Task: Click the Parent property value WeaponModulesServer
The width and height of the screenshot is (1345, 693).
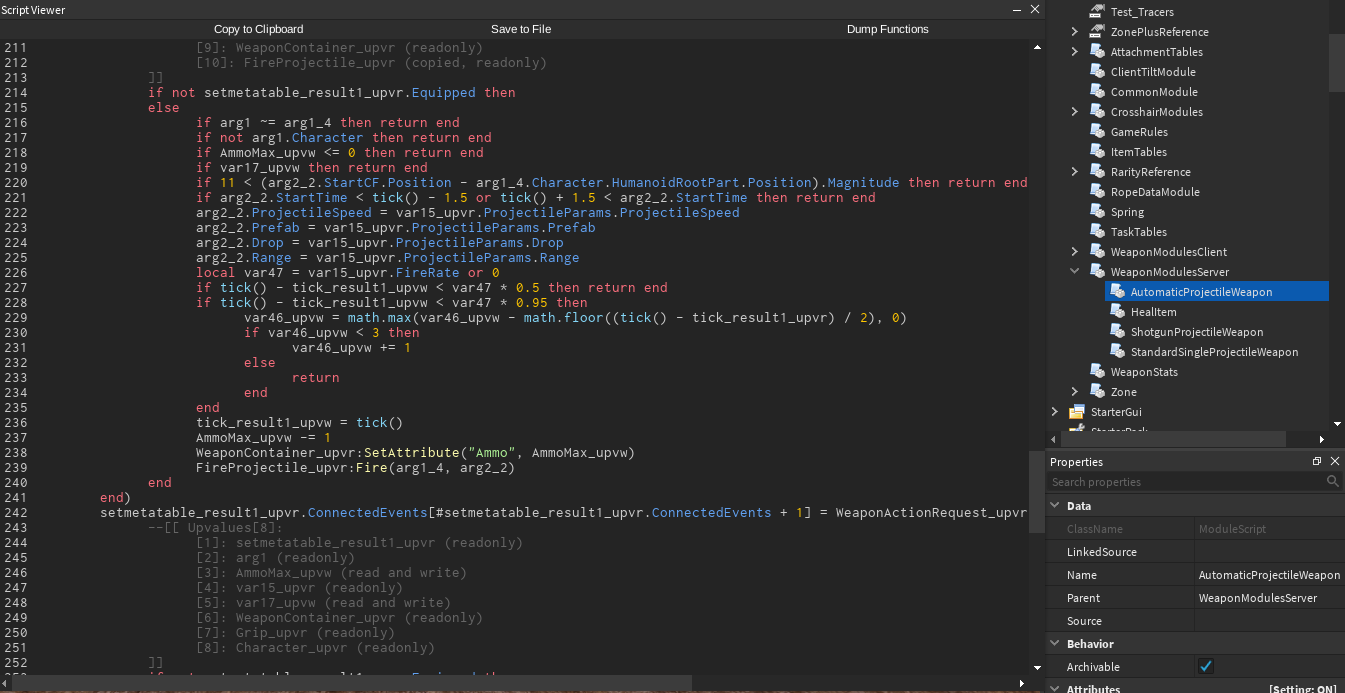Action: tap(1258, 598)
